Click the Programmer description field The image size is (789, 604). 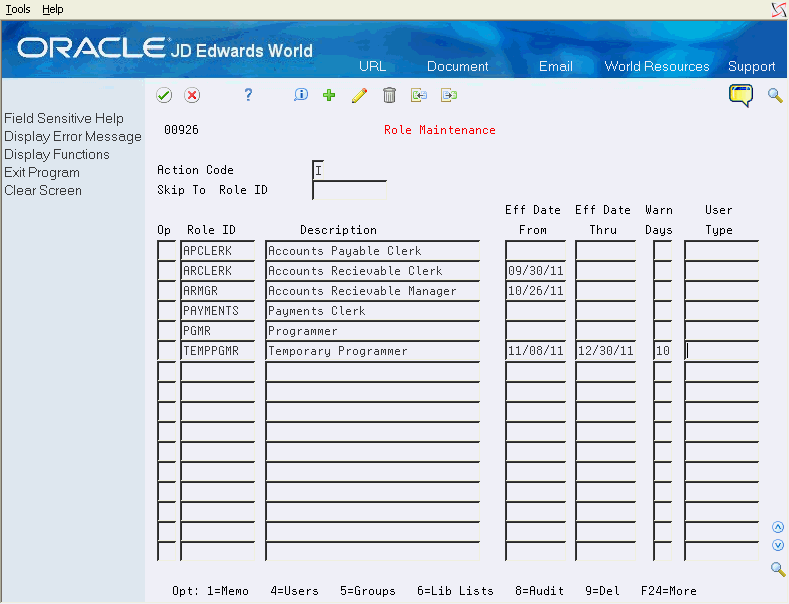point(372,331)
